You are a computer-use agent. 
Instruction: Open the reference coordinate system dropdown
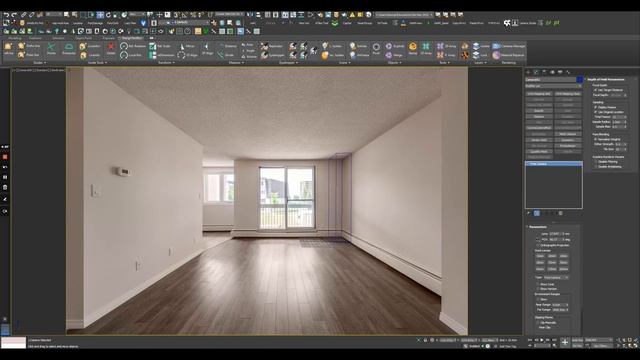pyautogui.click(x=137, y=15)
